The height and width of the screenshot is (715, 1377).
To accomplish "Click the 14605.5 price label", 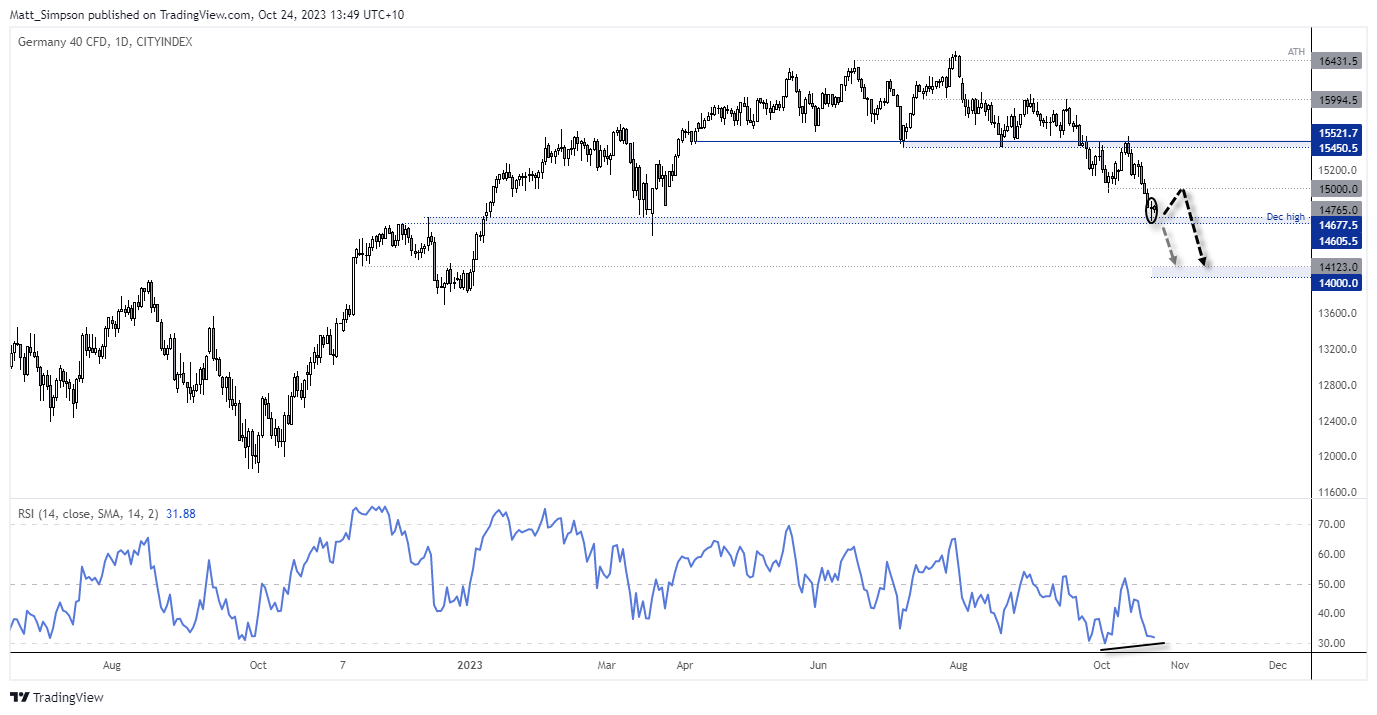I will pos(1339,241).
